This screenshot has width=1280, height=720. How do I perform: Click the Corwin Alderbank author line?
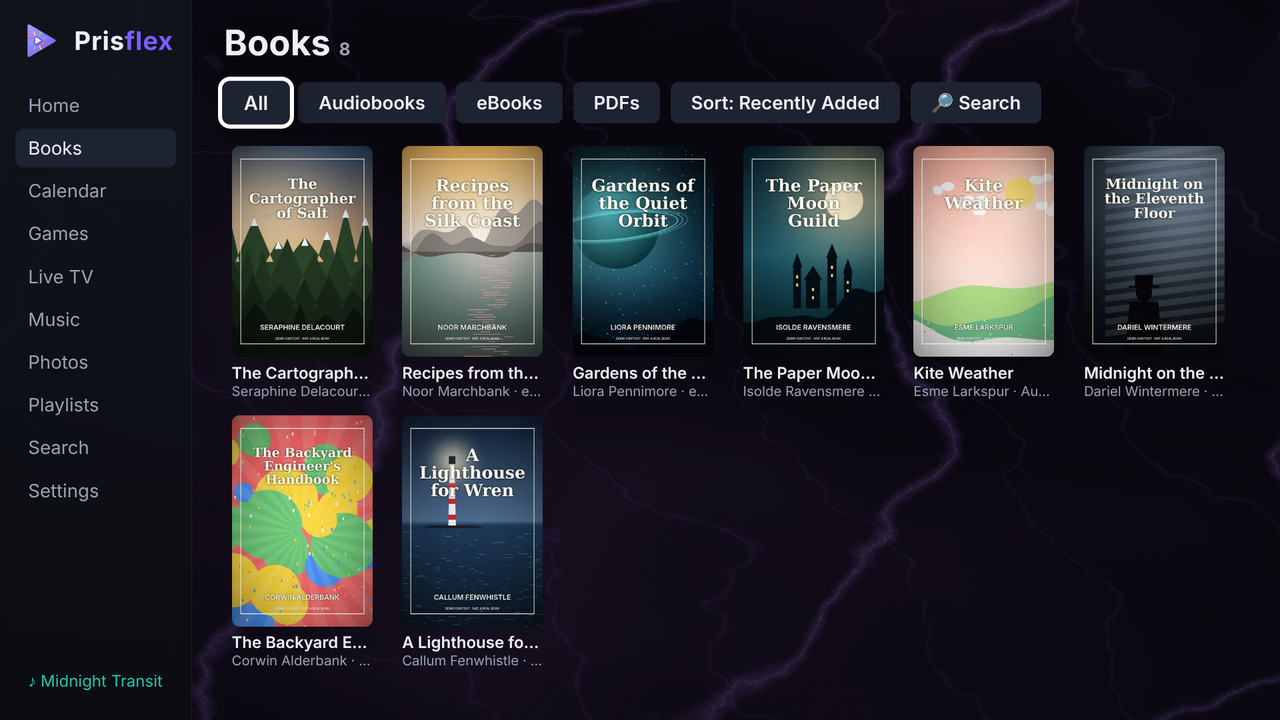[x=302, y=661]
